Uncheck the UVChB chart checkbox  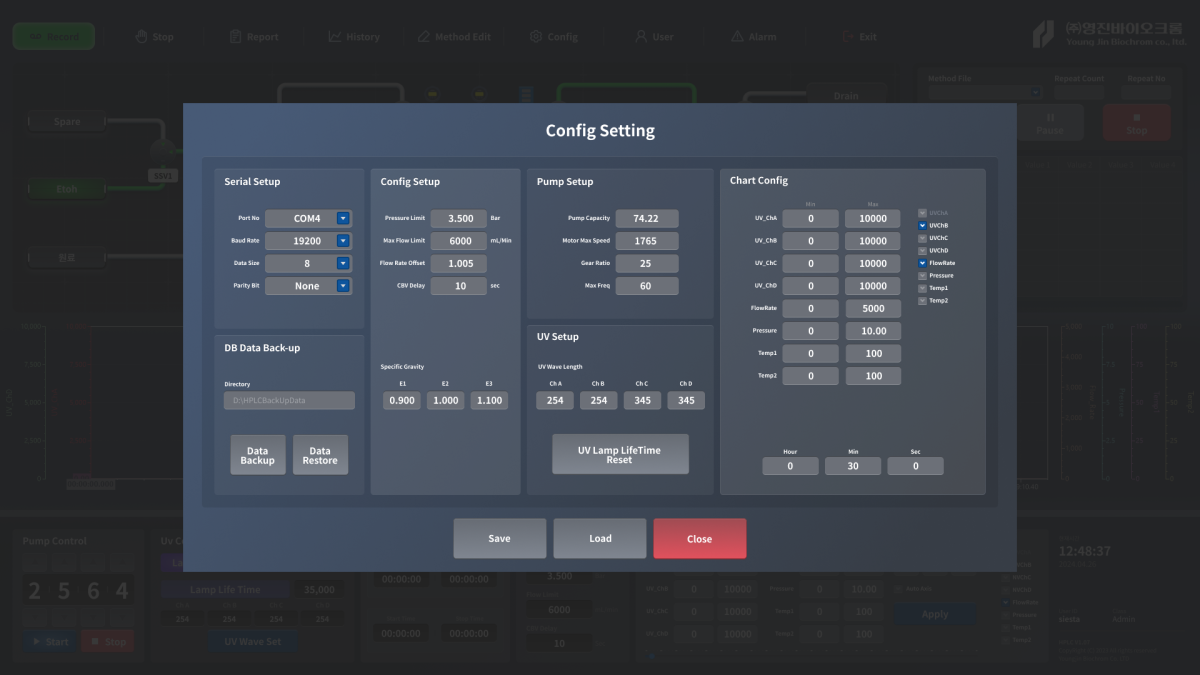pos(922,226)
